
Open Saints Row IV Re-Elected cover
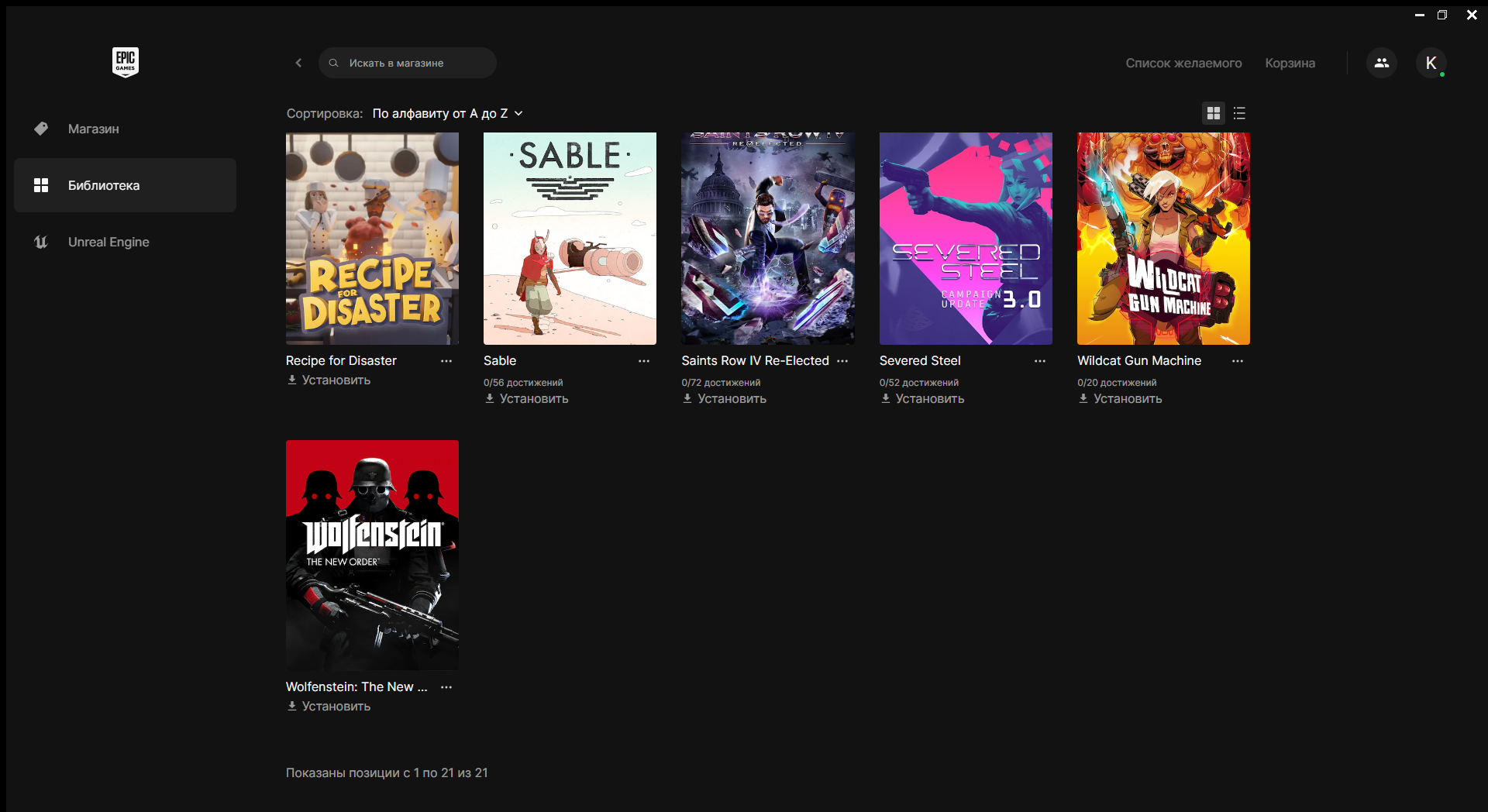coord(768,239)
